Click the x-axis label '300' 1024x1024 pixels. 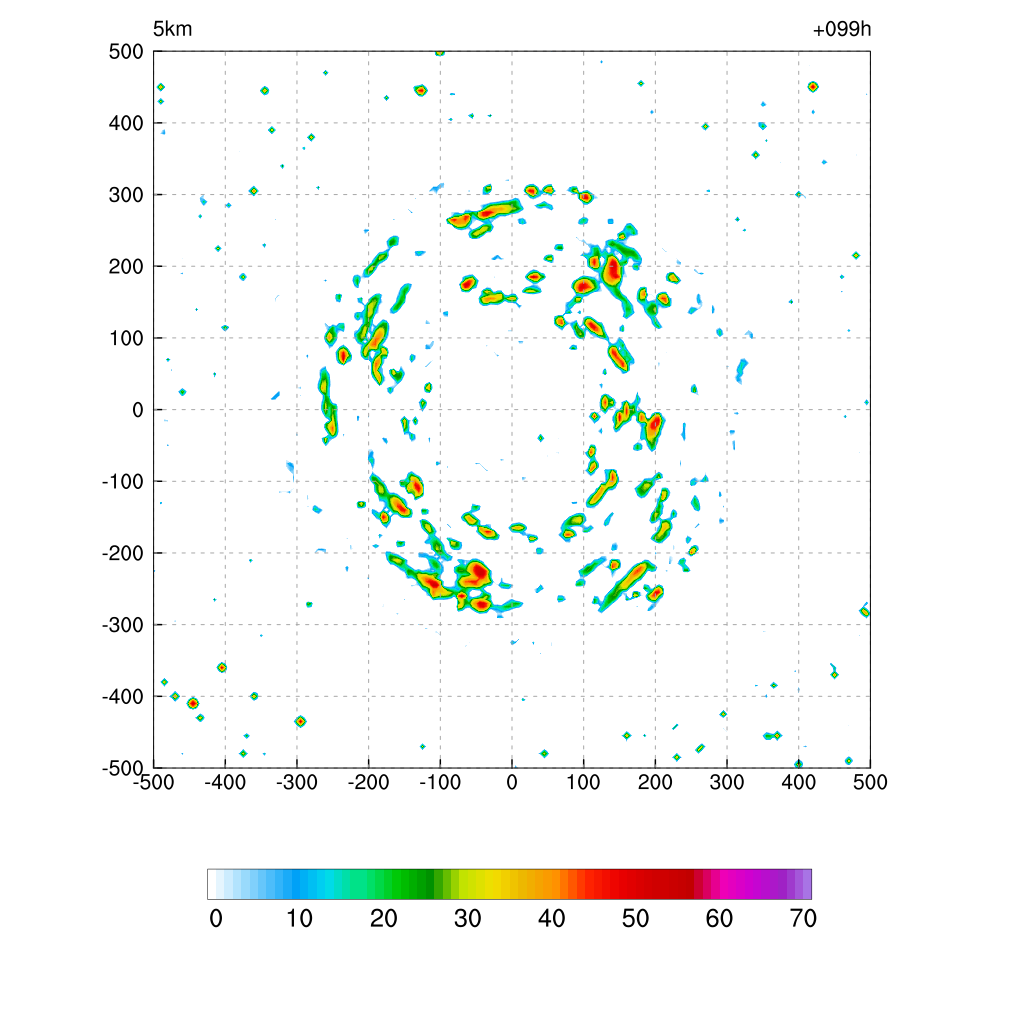point(727,782)
